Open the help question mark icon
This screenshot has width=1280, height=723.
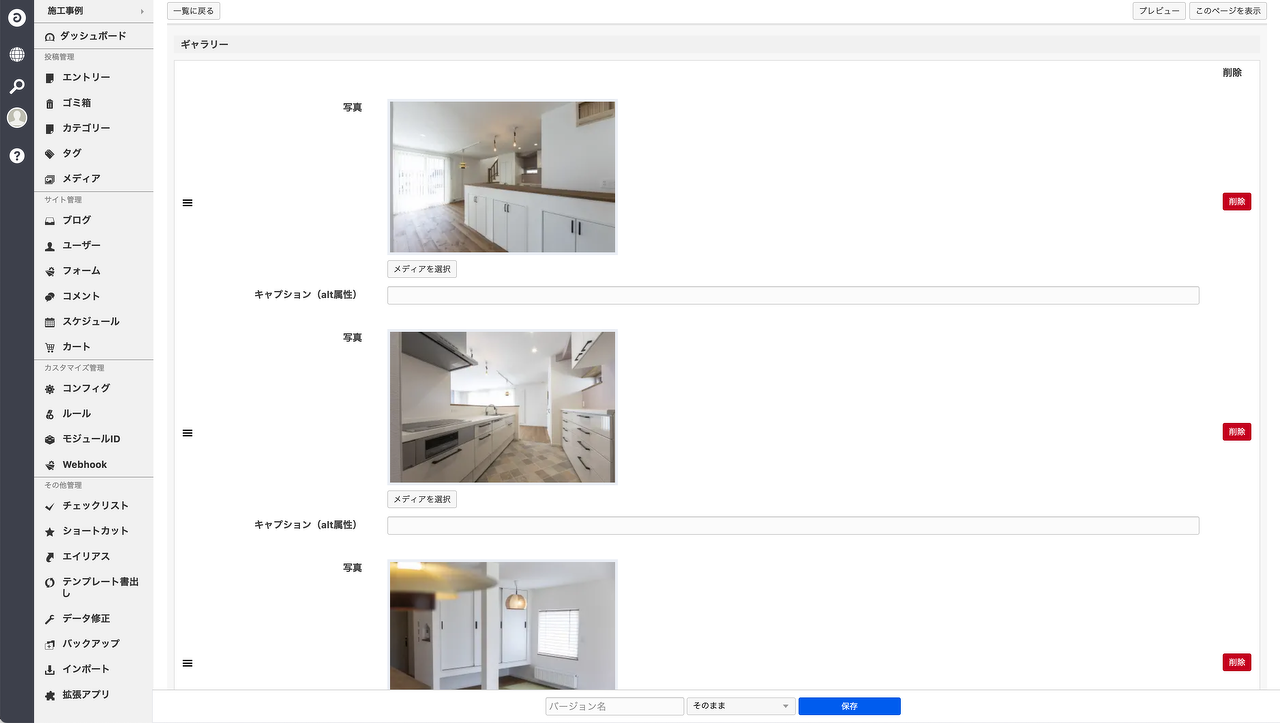[17, 155]
